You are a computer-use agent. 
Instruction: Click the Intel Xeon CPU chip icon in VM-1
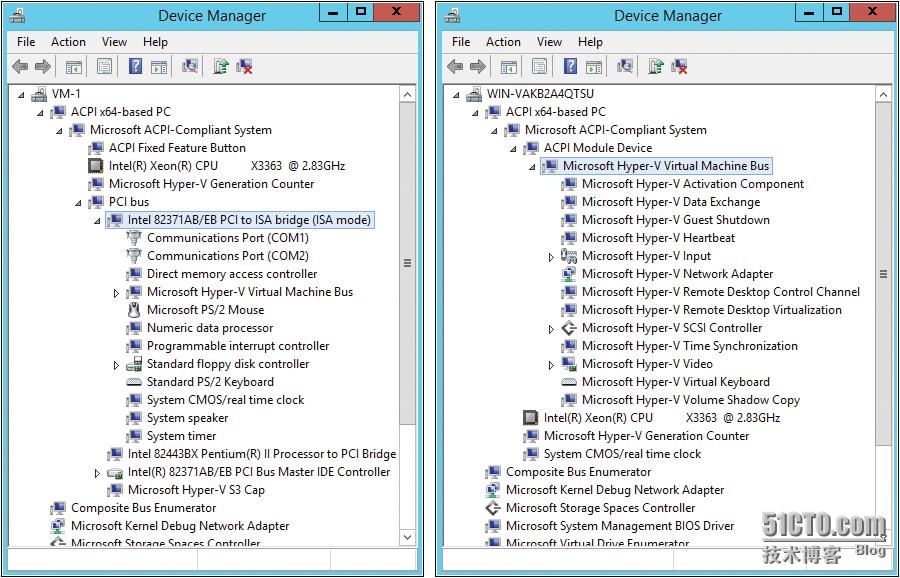[x=95, y=166]
